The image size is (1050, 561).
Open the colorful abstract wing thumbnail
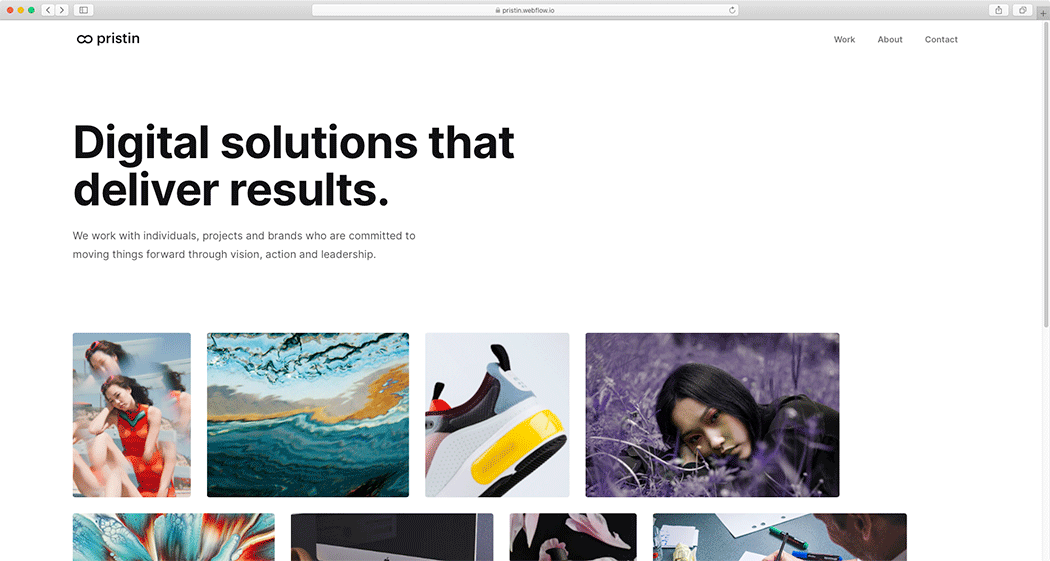pos(173,537)
